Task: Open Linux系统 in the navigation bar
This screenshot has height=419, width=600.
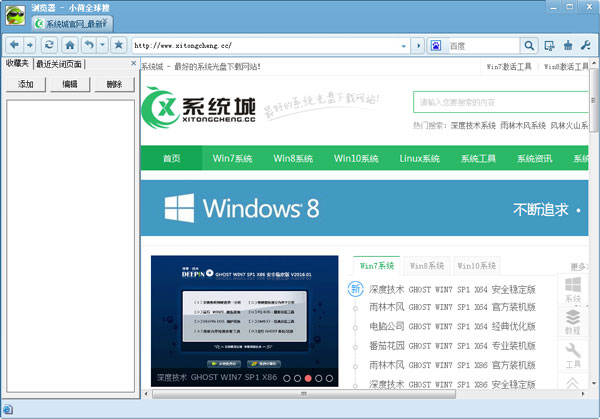Action: coord(419,158)
